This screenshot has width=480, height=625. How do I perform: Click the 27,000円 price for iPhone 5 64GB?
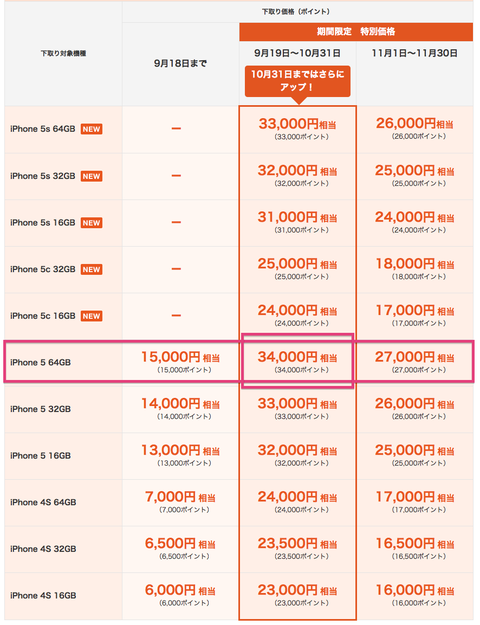415,362
